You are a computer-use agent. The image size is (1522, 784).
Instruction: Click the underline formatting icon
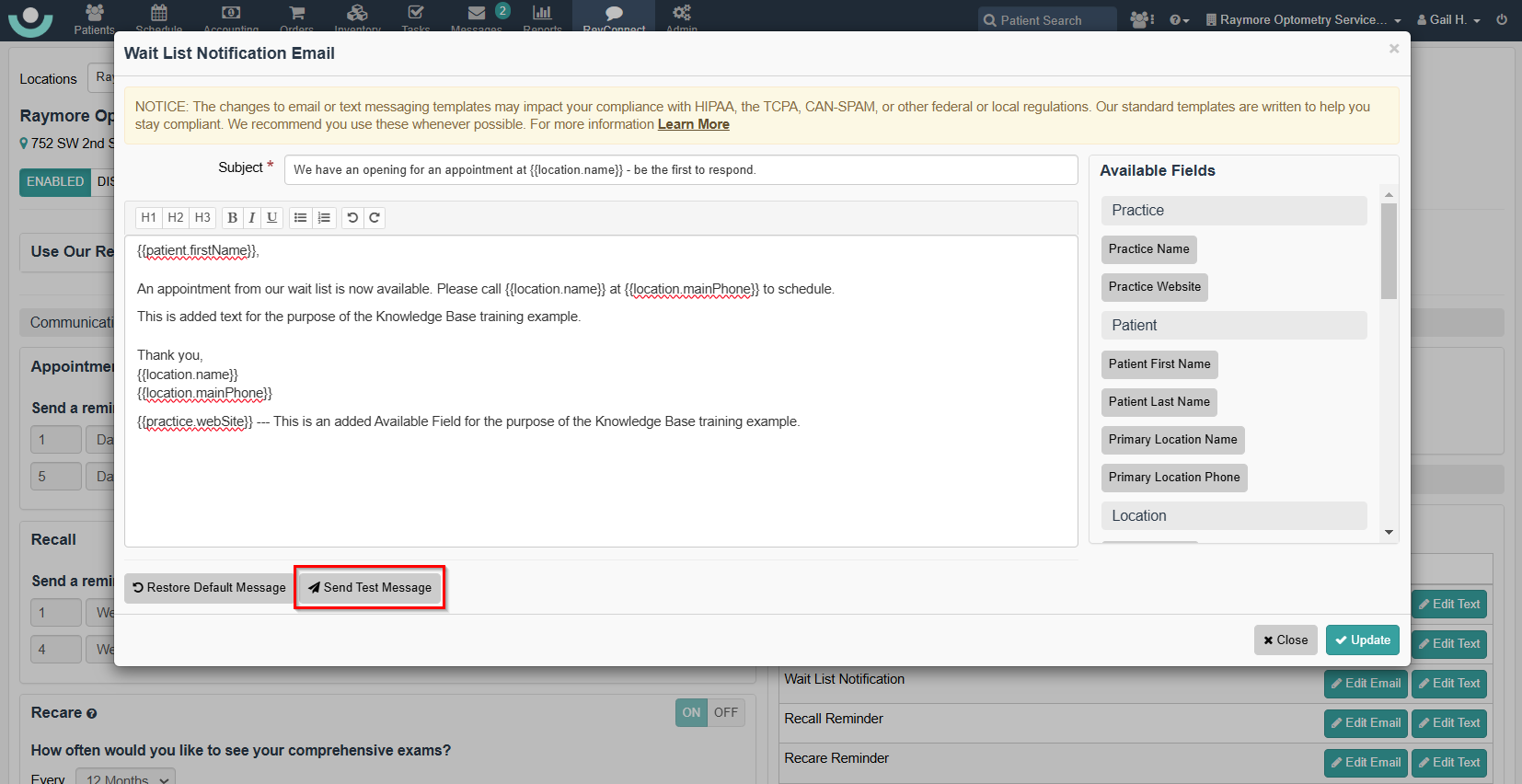point(271,218)
